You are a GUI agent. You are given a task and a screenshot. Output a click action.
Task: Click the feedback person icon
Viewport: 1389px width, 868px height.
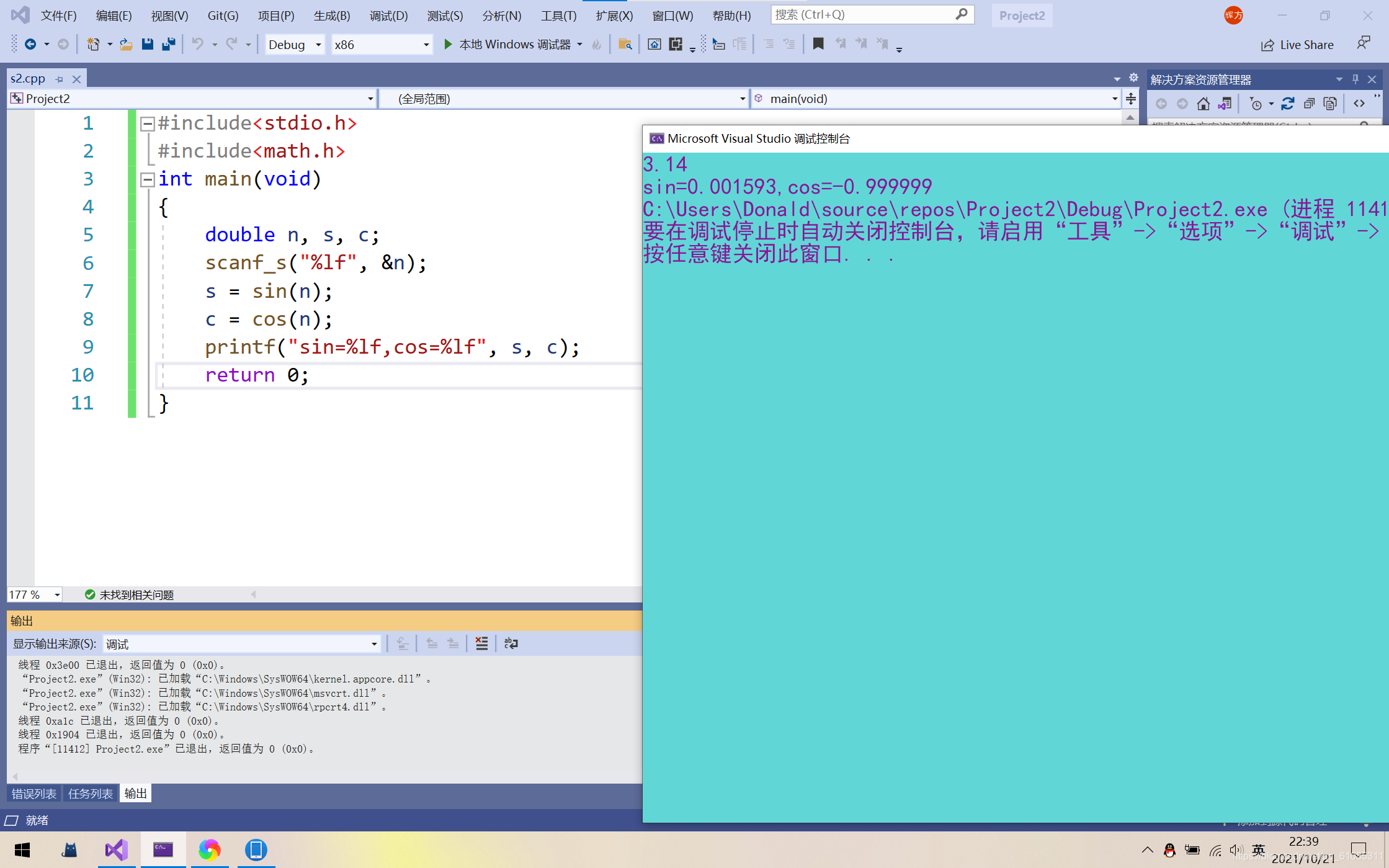point(1364,43)
